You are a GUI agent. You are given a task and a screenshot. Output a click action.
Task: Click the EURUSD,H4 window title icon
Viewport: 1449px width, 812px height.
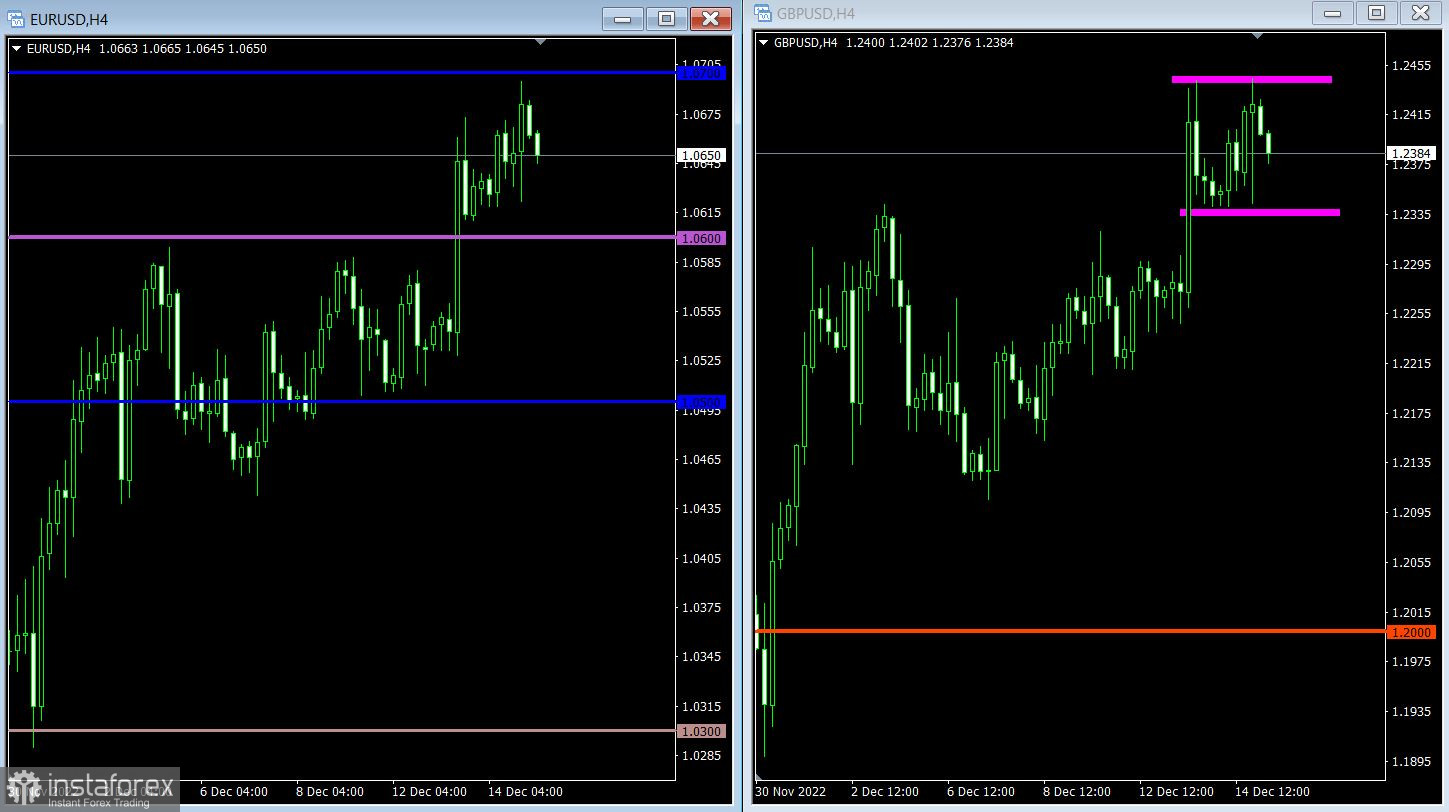[16, 19]
